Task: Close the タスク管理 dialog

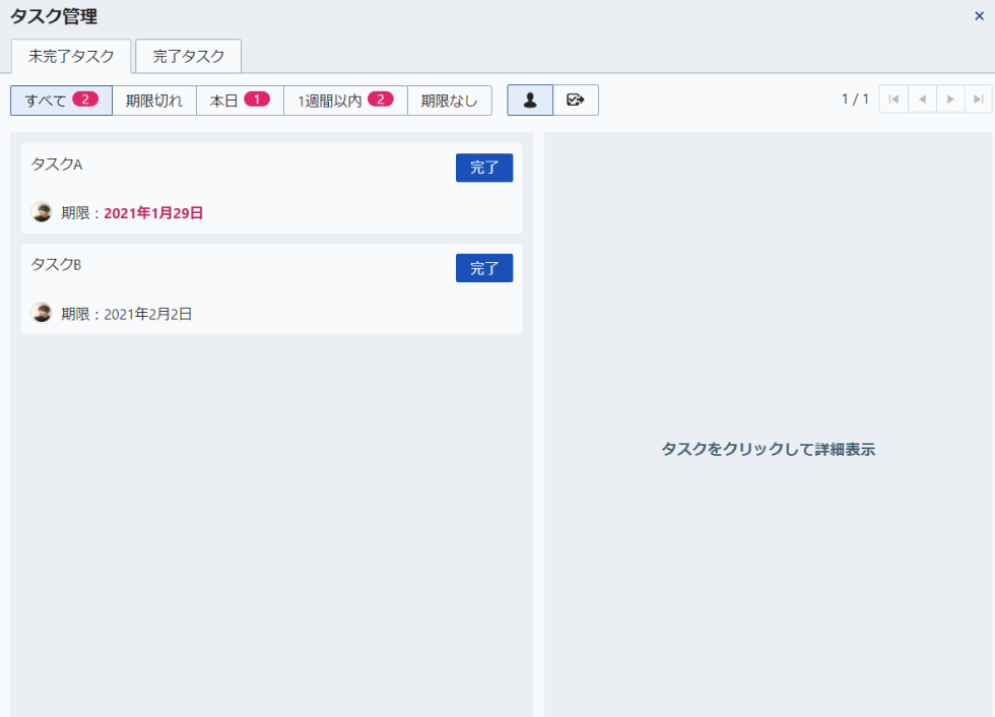Action: 979,16
